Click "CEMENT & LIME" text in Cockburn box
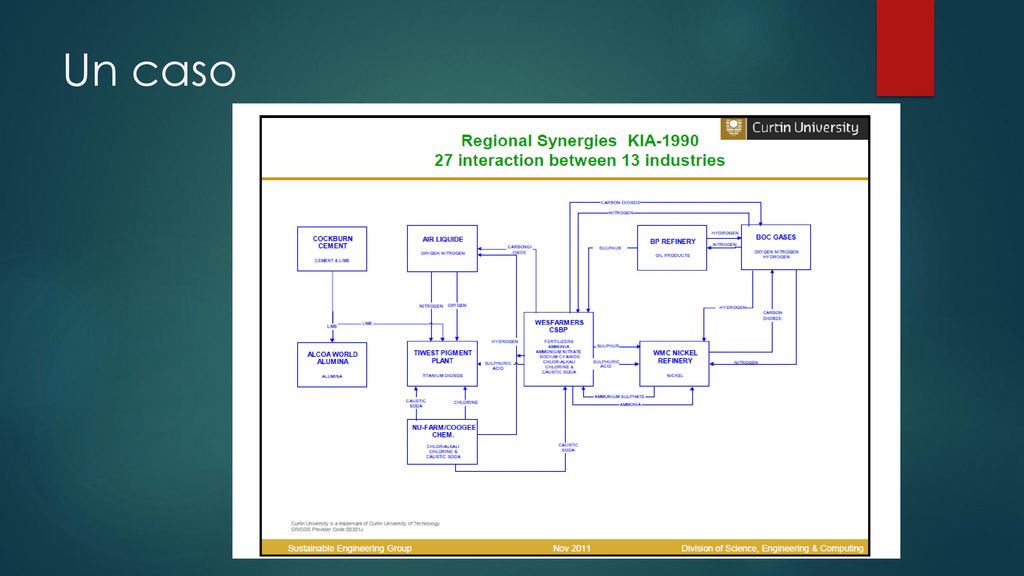Screen dimensions: 1024x576 [332, 261]
